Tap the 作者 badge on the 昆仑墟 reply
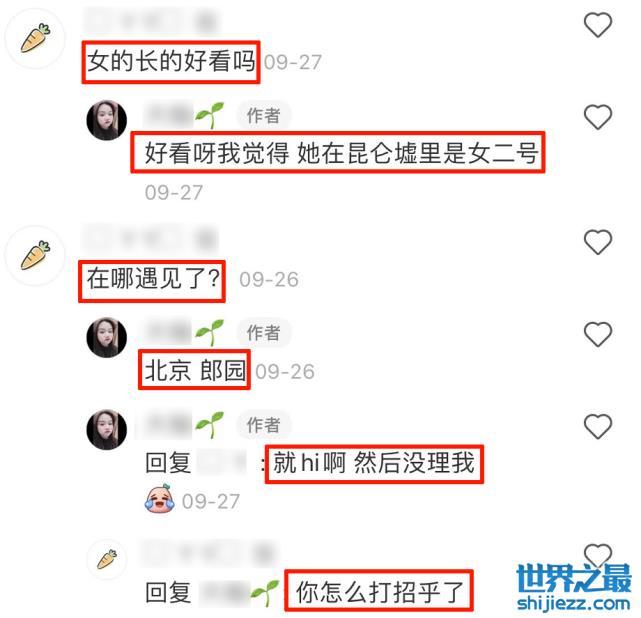 (x=264, y=116)
